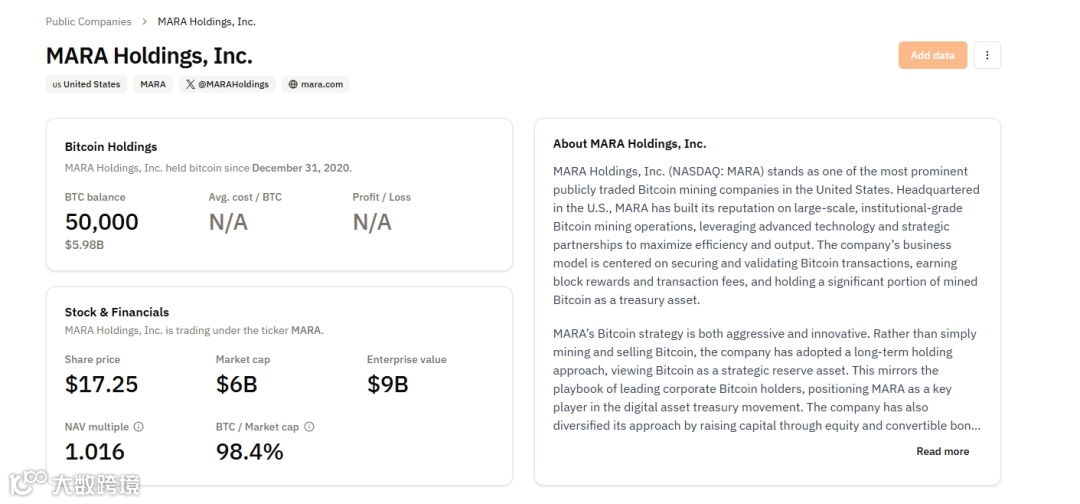Expand the description with Read more
Screen dimensions: 1080x504
[942, 452]
